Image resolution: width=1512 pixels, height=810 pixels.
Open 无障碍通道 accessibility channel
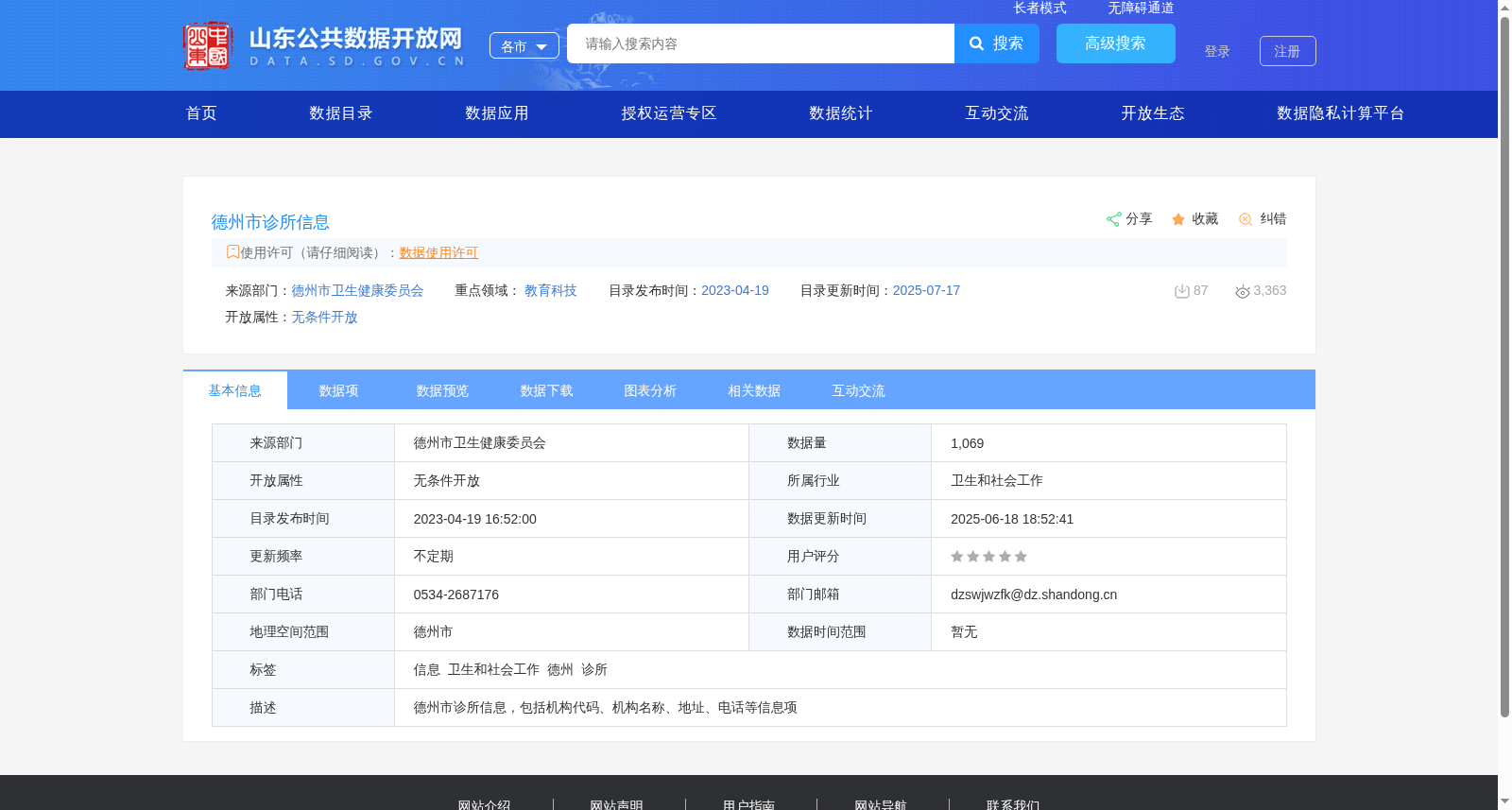point(1141,8)
